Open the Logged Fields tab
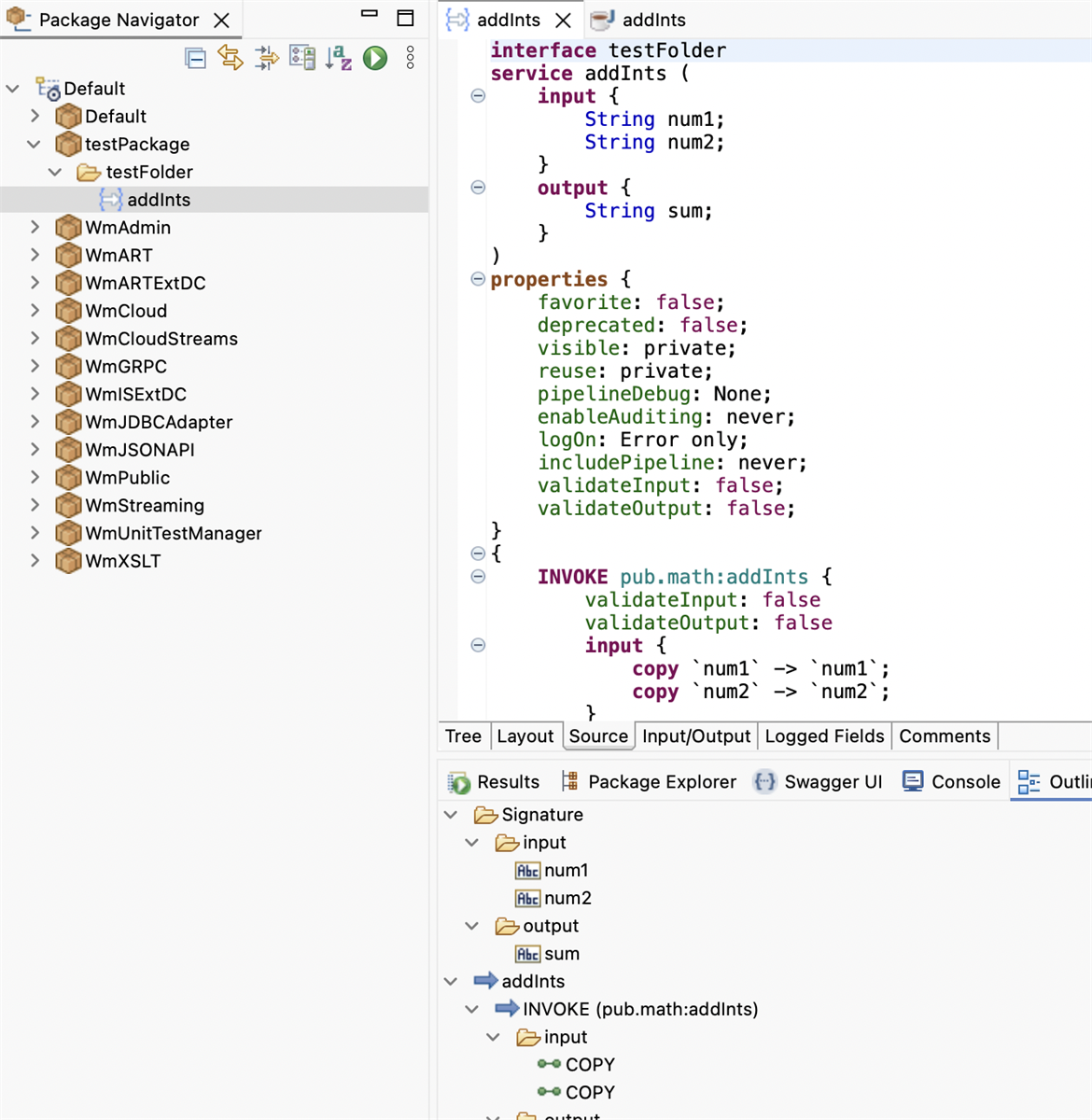The image size is (1092, 1120). (824, 736)
